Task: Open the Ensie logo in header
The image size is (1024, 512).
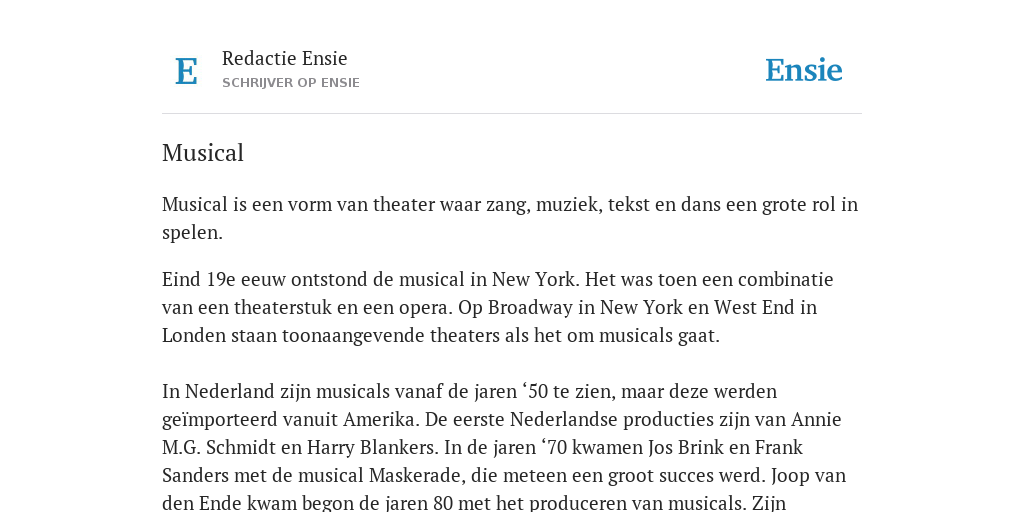Action: (803, 71)
